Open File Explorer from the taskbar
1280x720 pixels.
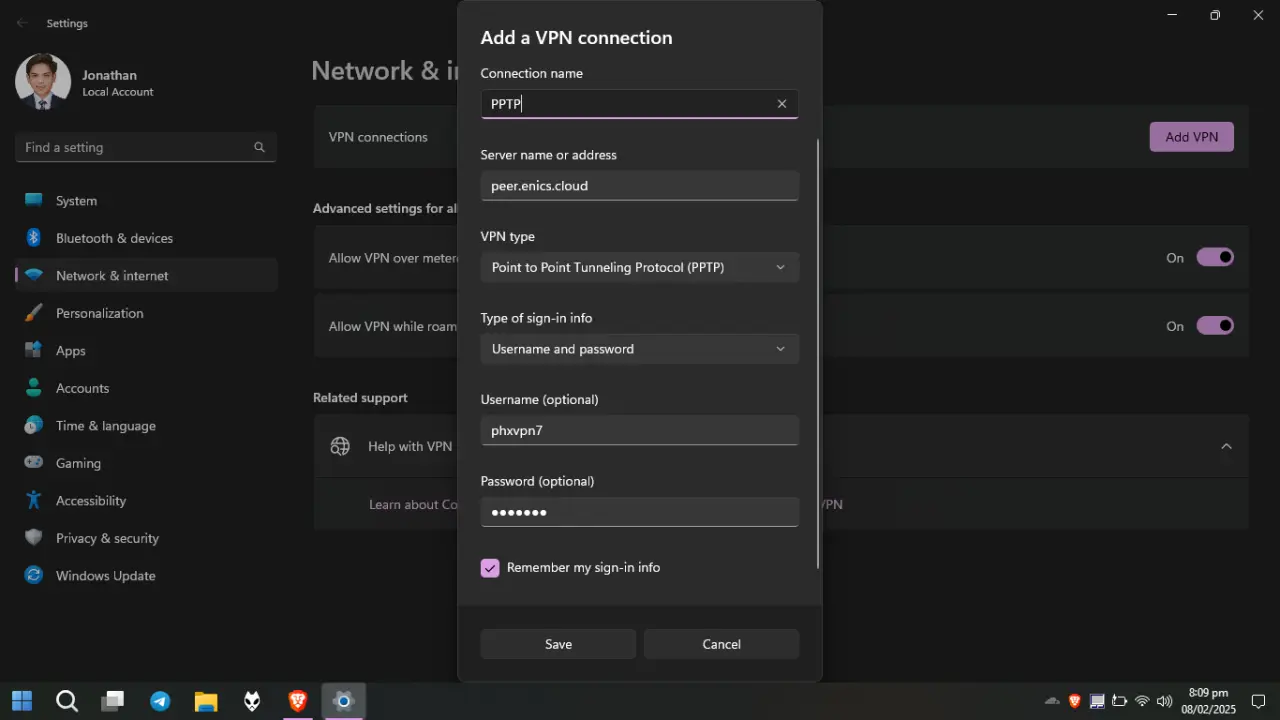(x=206, y=701)
